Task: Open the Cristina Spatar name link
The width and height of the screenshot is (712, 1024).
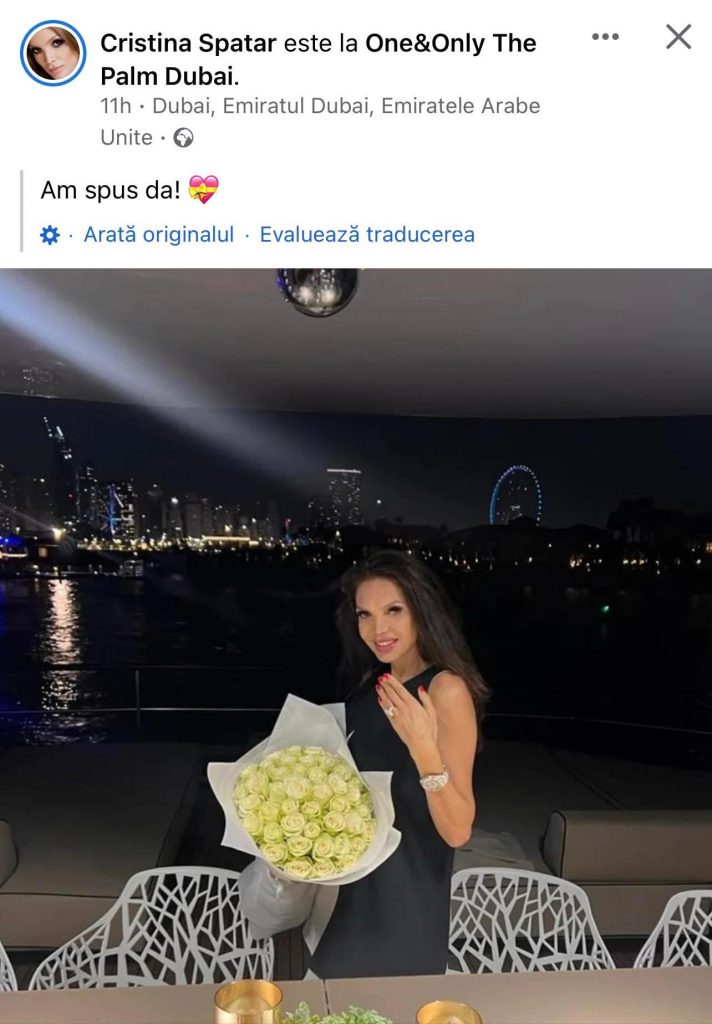Action: [x=188, y=43]
